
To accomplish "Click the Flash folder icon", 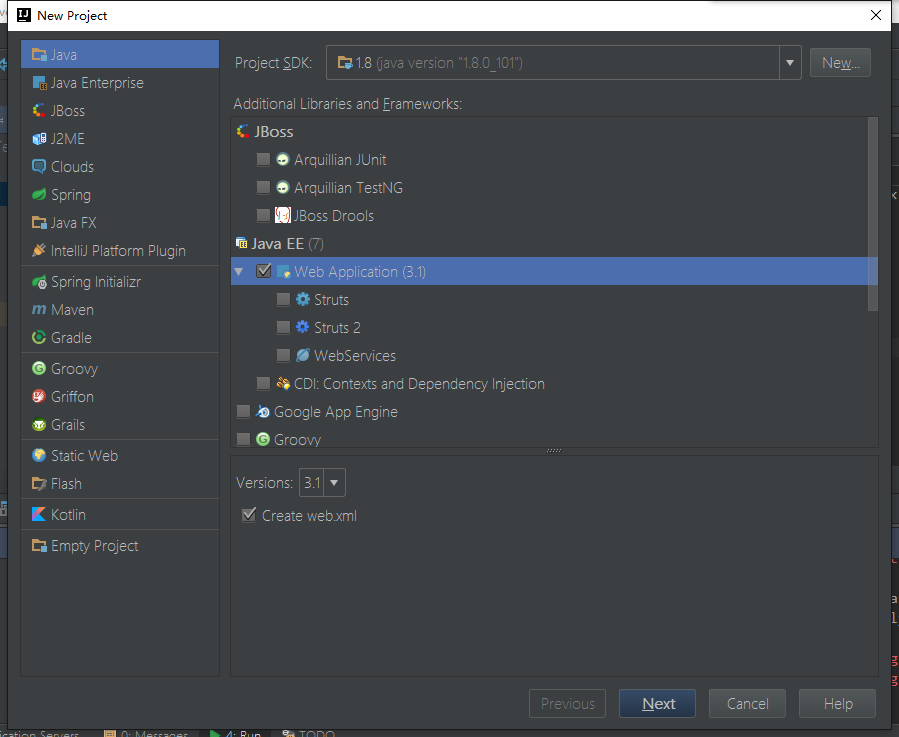I will [39, 483].
